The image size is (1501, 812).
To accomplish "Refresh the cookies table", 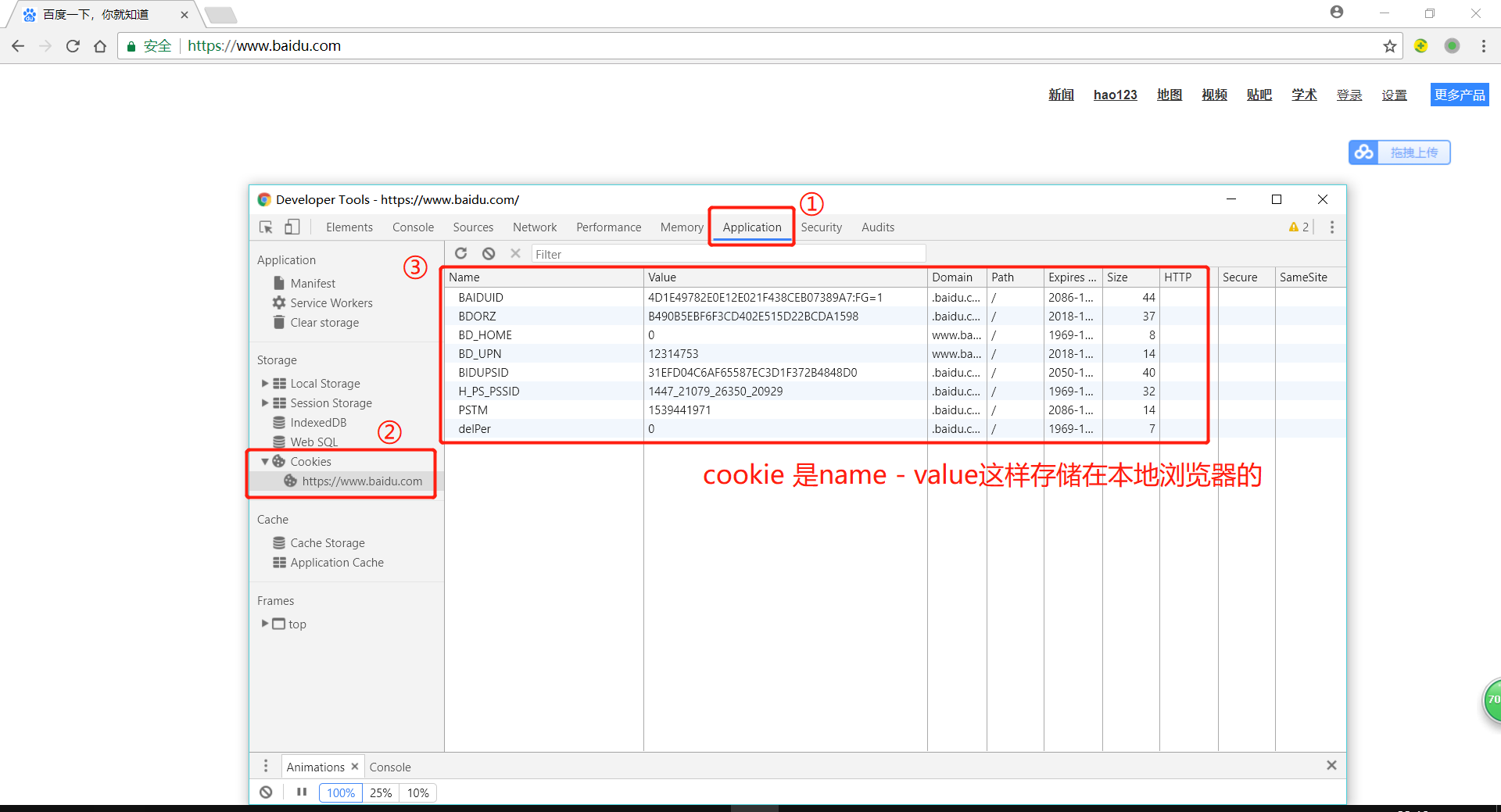I will 461,253.
